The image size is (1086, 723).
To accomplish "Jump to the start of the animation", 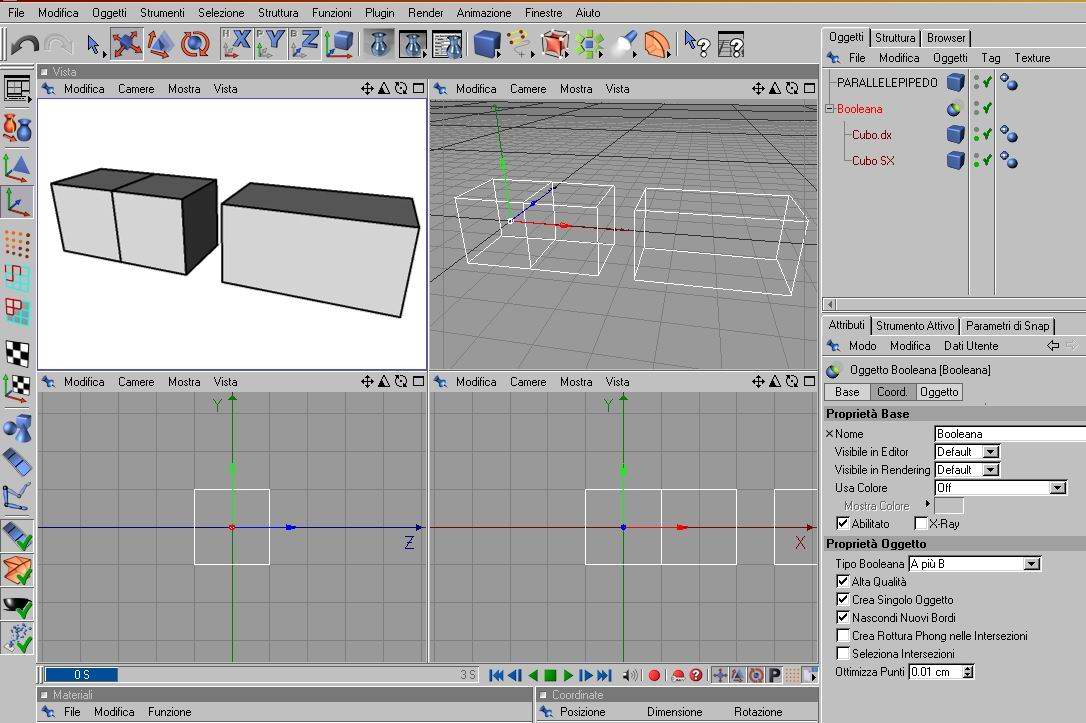I will coord(496,675).
